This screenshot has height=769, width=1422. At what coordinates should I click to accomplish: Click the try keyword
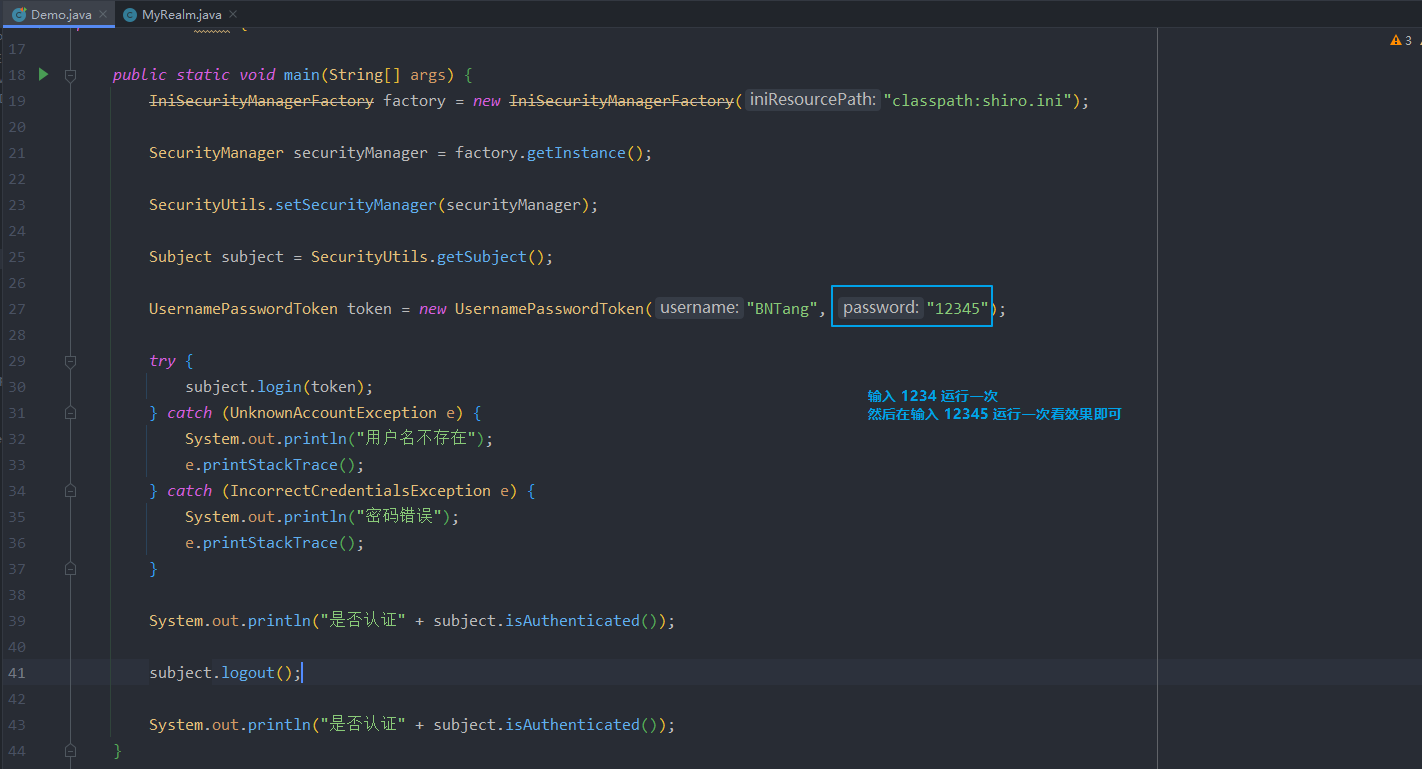(x=162, y=361)
